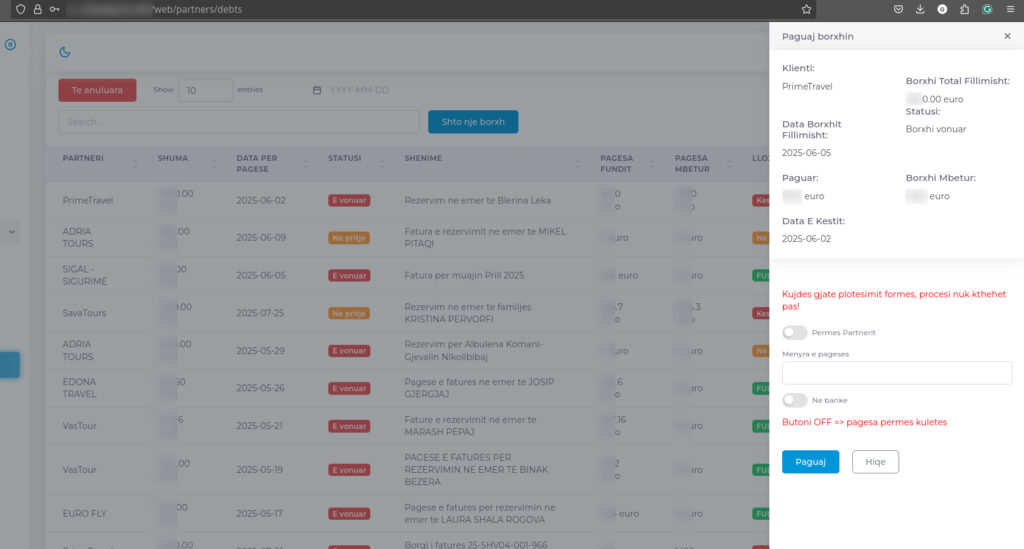
Task: Toggle dark mode with the moon icon
Action: 65,52
